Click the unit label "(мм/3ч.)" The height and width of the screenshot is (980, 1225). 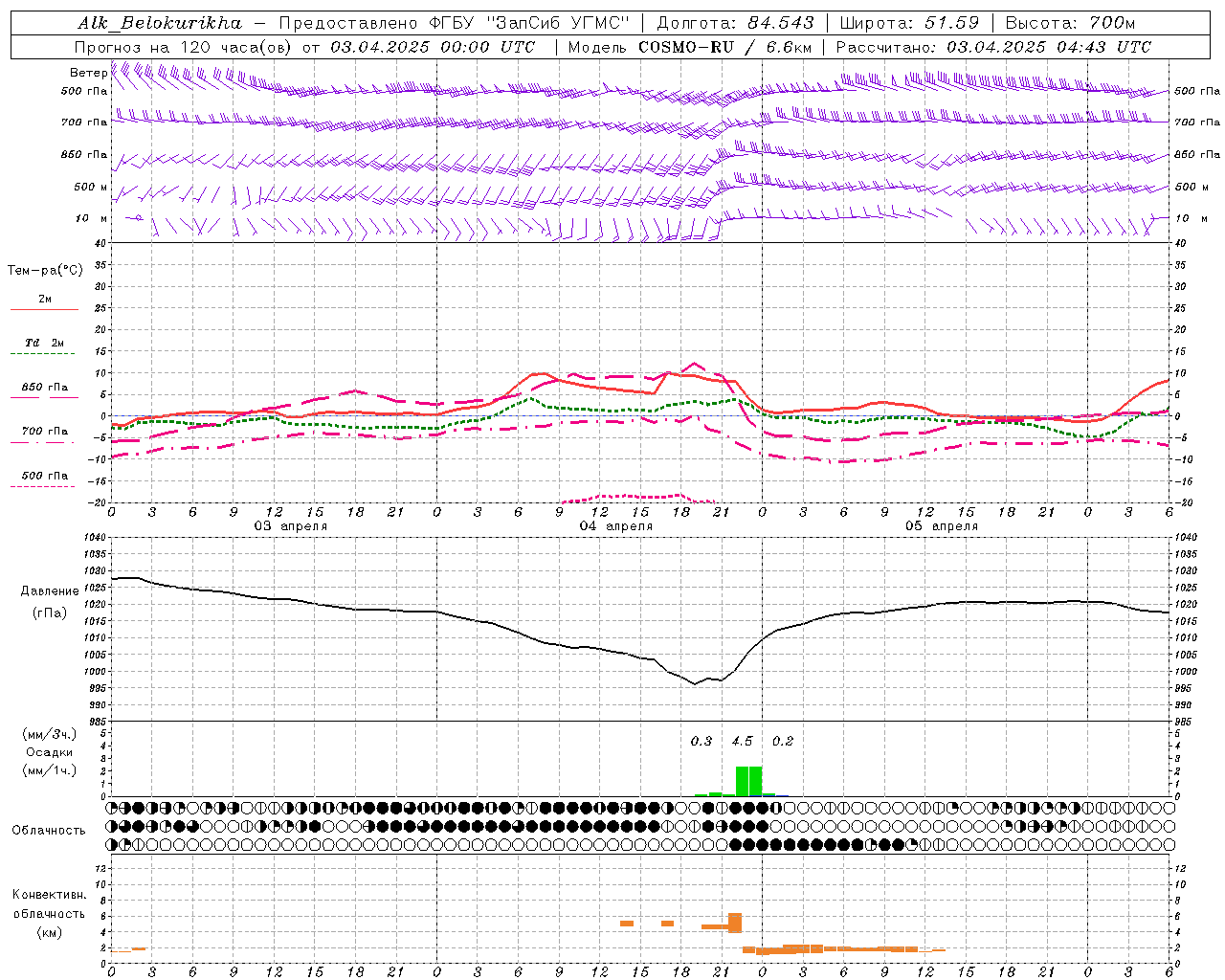pos(49,734)
